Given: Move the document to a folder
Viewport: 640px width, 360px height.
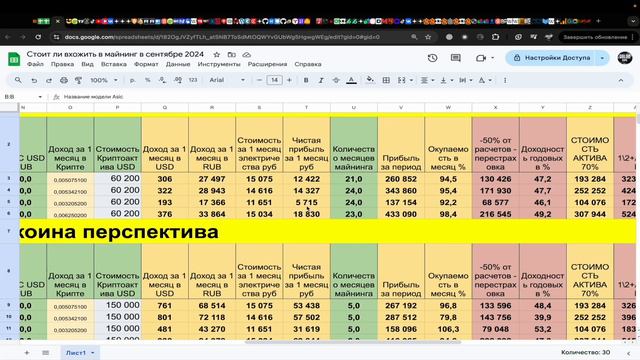Looking at the screenshot, I should point(231,54).
